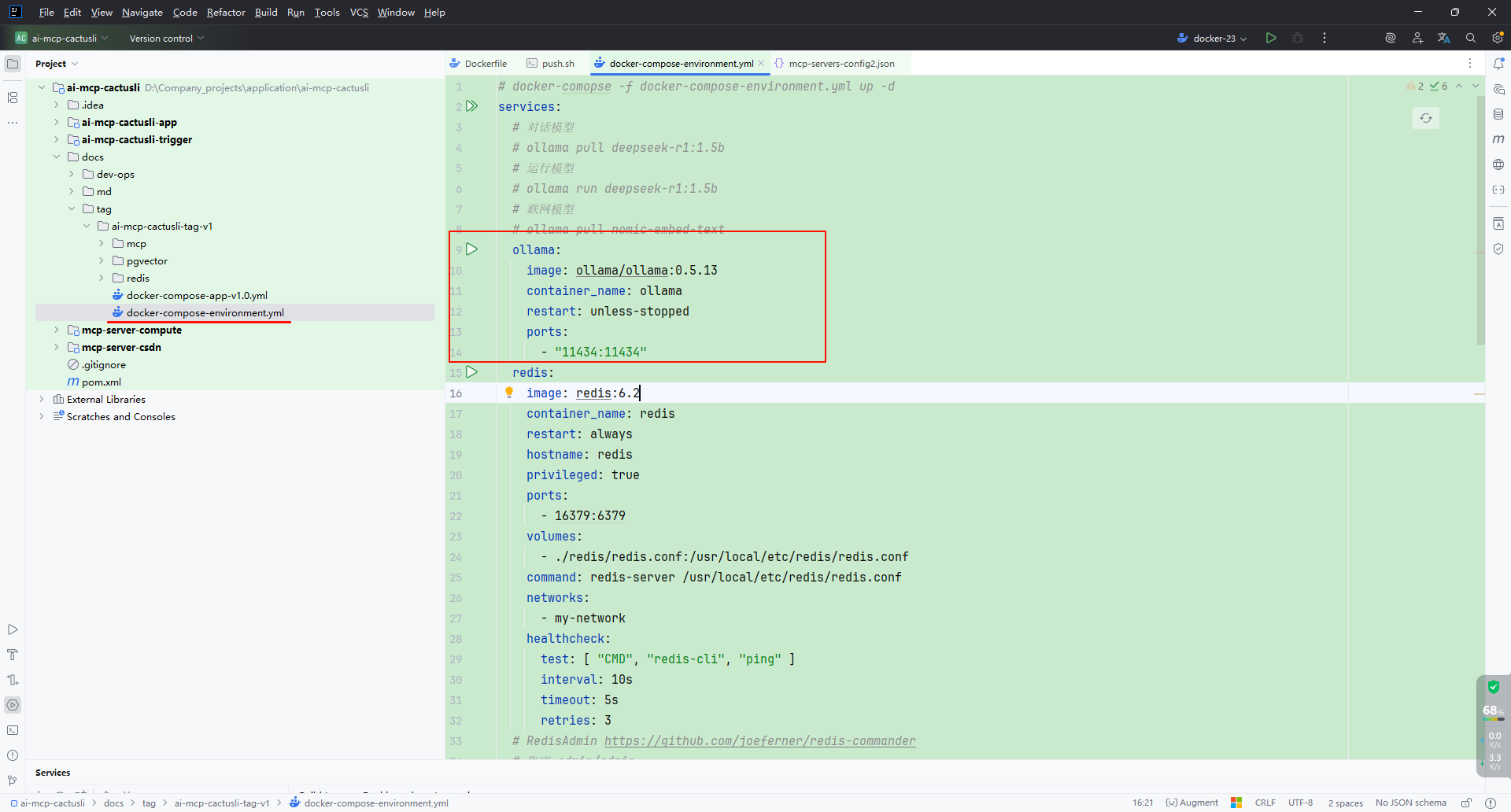Open the Navigate menu
The width and height of the screenshot is (1511, 812).
click(x=142, y=12)
